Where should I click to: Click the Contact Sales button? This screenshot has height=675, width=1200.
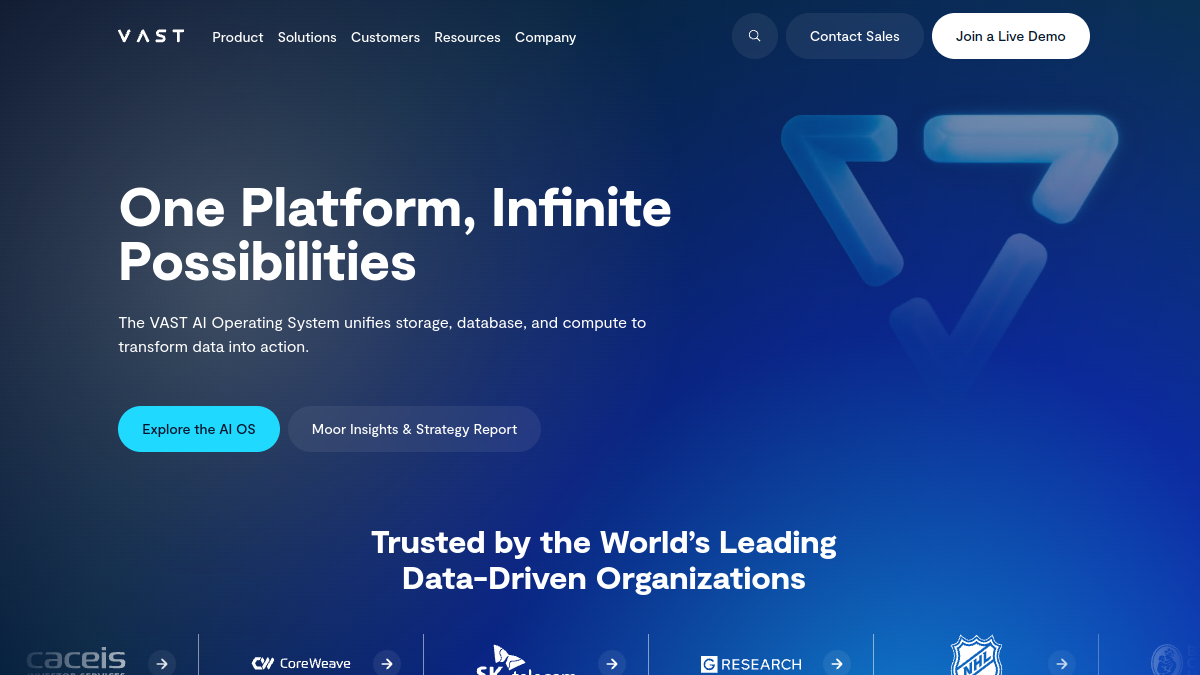pos(855,36)
